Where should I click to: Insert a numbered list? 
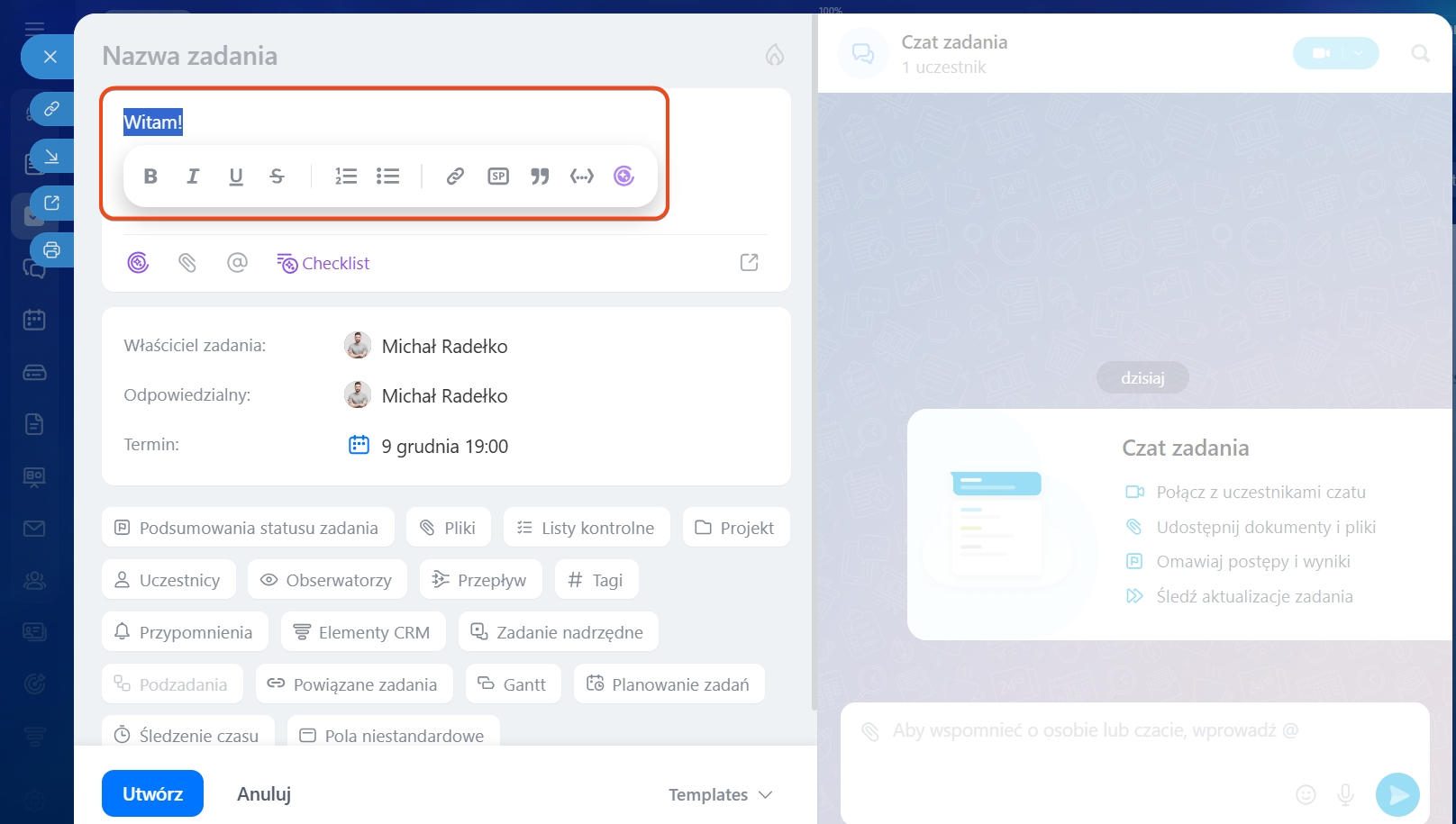[346, 177]
